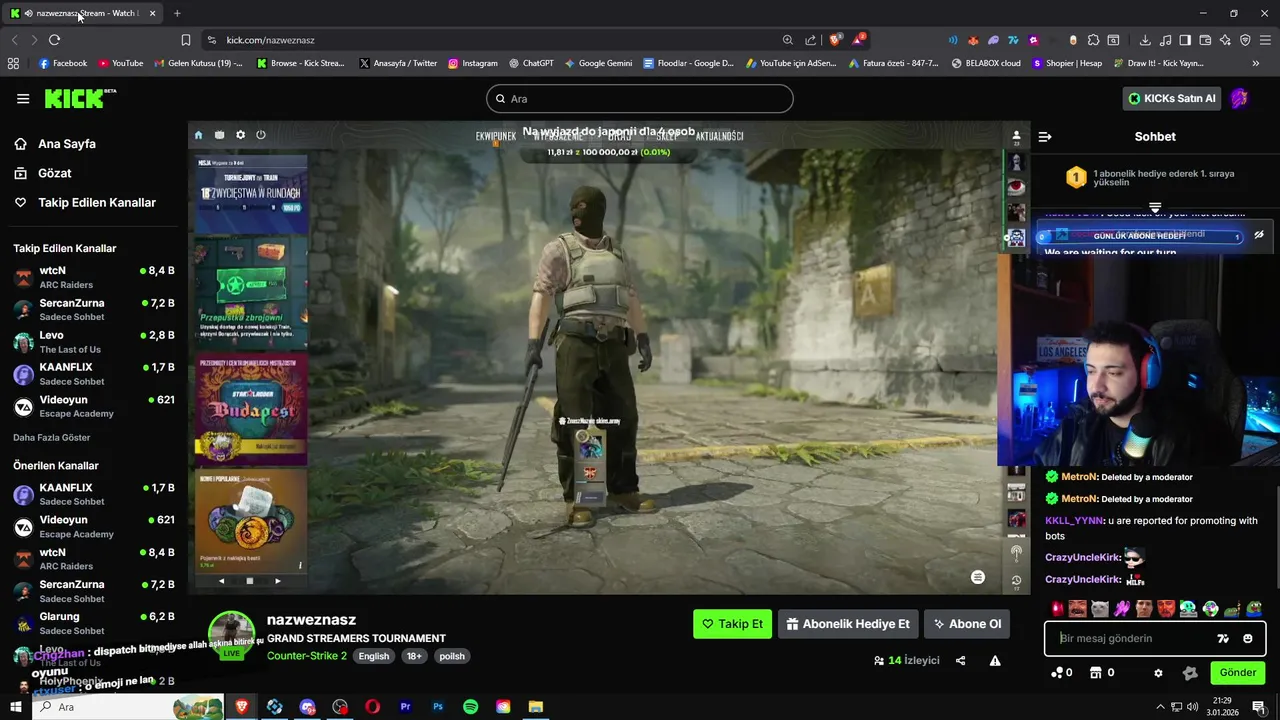Bookmark this page
The height and width of the screenshot is (720, 1280).
point(186,40)
